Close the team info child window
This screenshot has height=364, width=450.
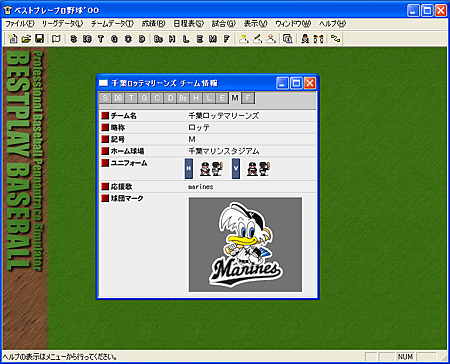[310, 83]
